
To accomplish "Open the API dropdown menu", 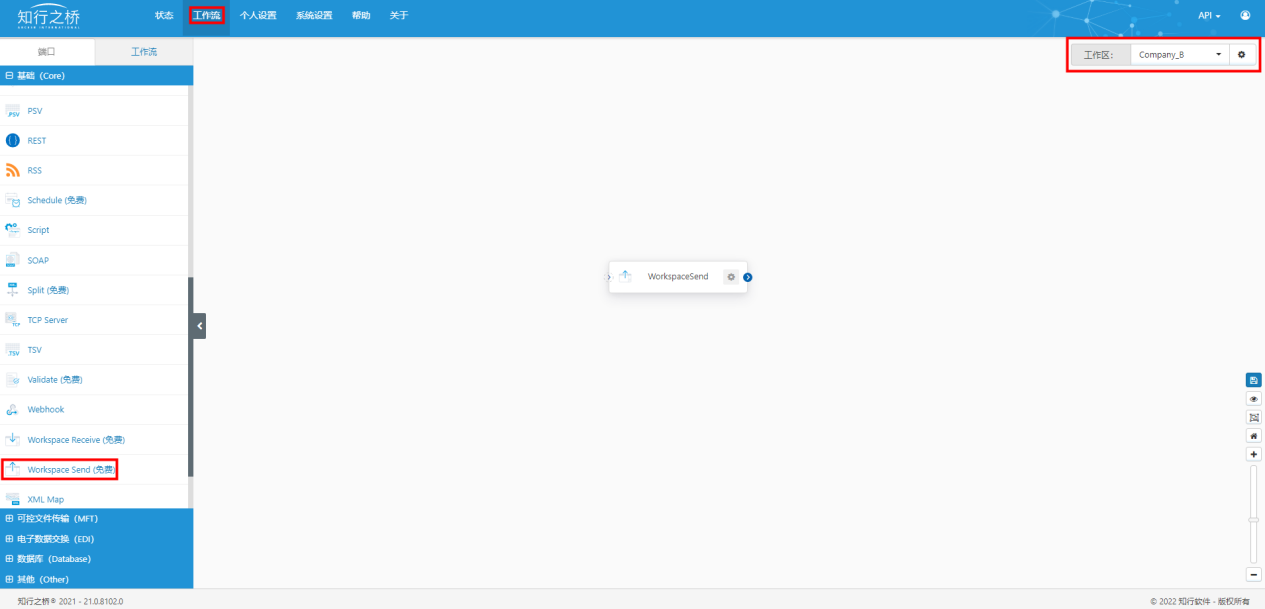I will (x=1208, y=16).
